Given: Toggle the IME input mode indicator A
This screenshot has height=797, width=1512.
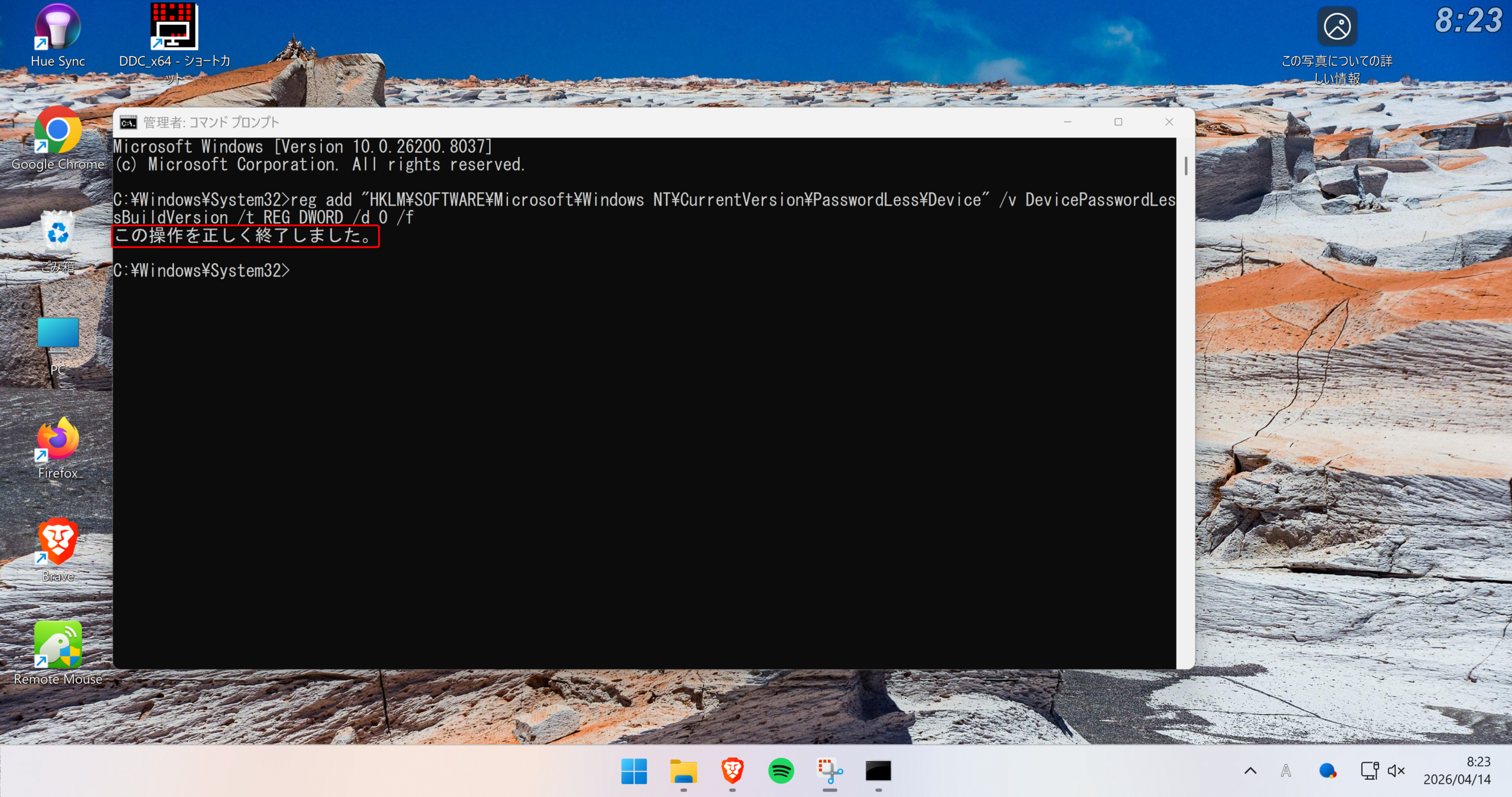Looking at the screenshot, I should pos(1286,771).
